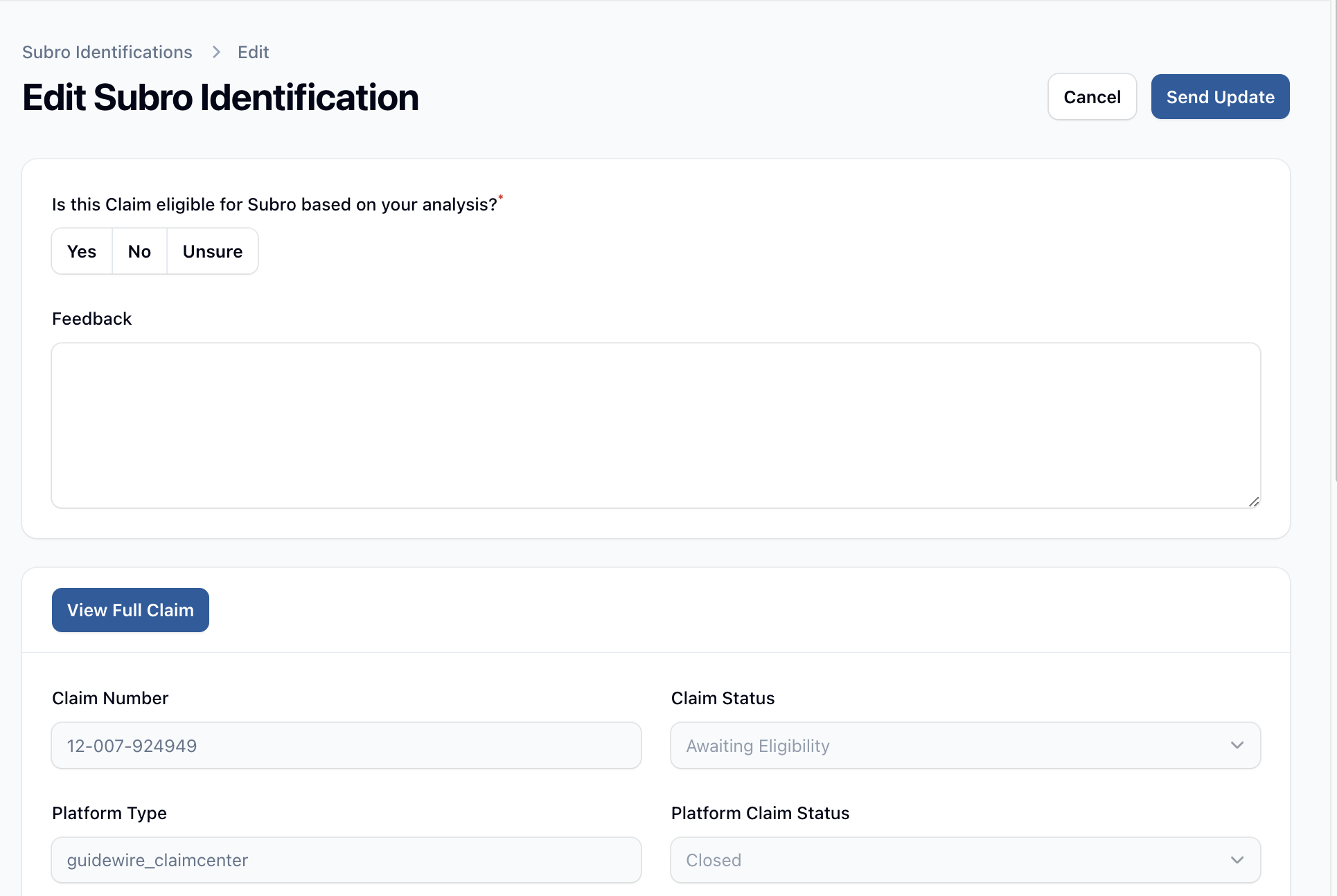Viewport: 1337px width, 896px height.
Task: Click the breadcrumb chevron separator icon
Action: tap(216, 52)
